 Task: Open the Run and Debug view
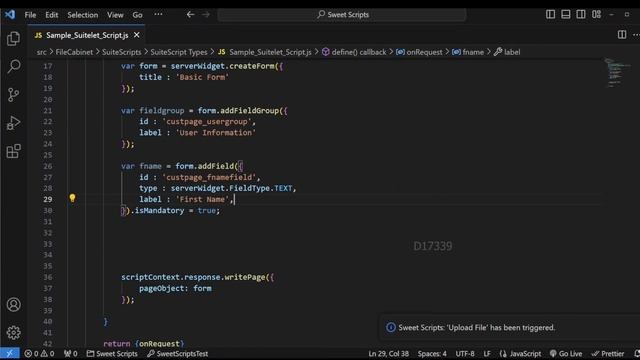pos(13,123)
